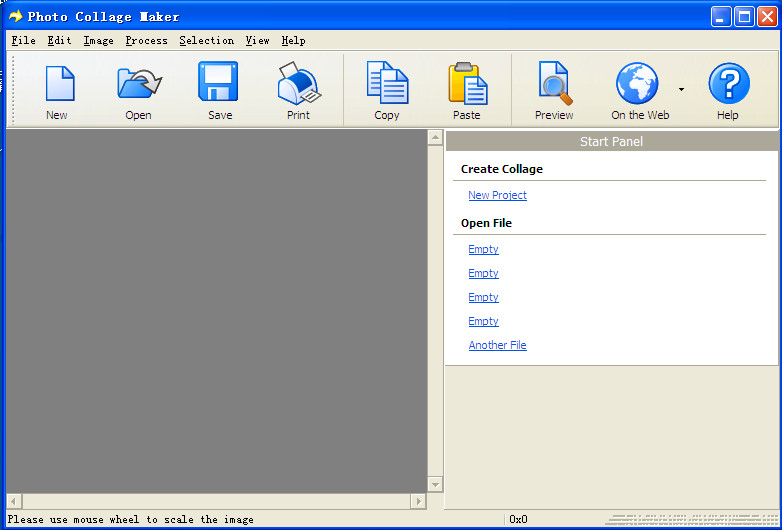782x530 pixels.
Task: Minimize the Photo Collage Maker window
Action: coord(721,16)
